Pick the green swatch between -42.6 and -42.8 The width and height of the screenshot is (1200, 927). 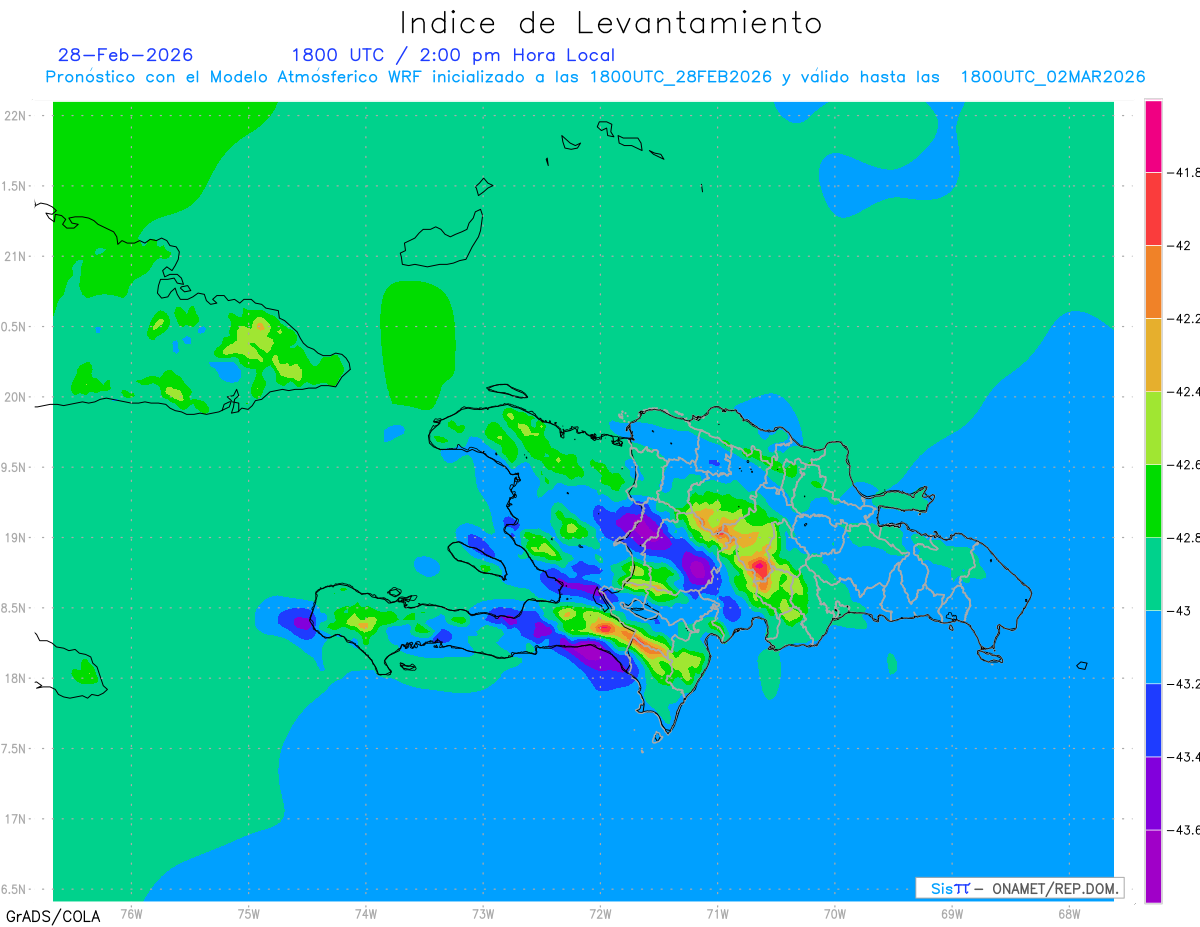1153,500
